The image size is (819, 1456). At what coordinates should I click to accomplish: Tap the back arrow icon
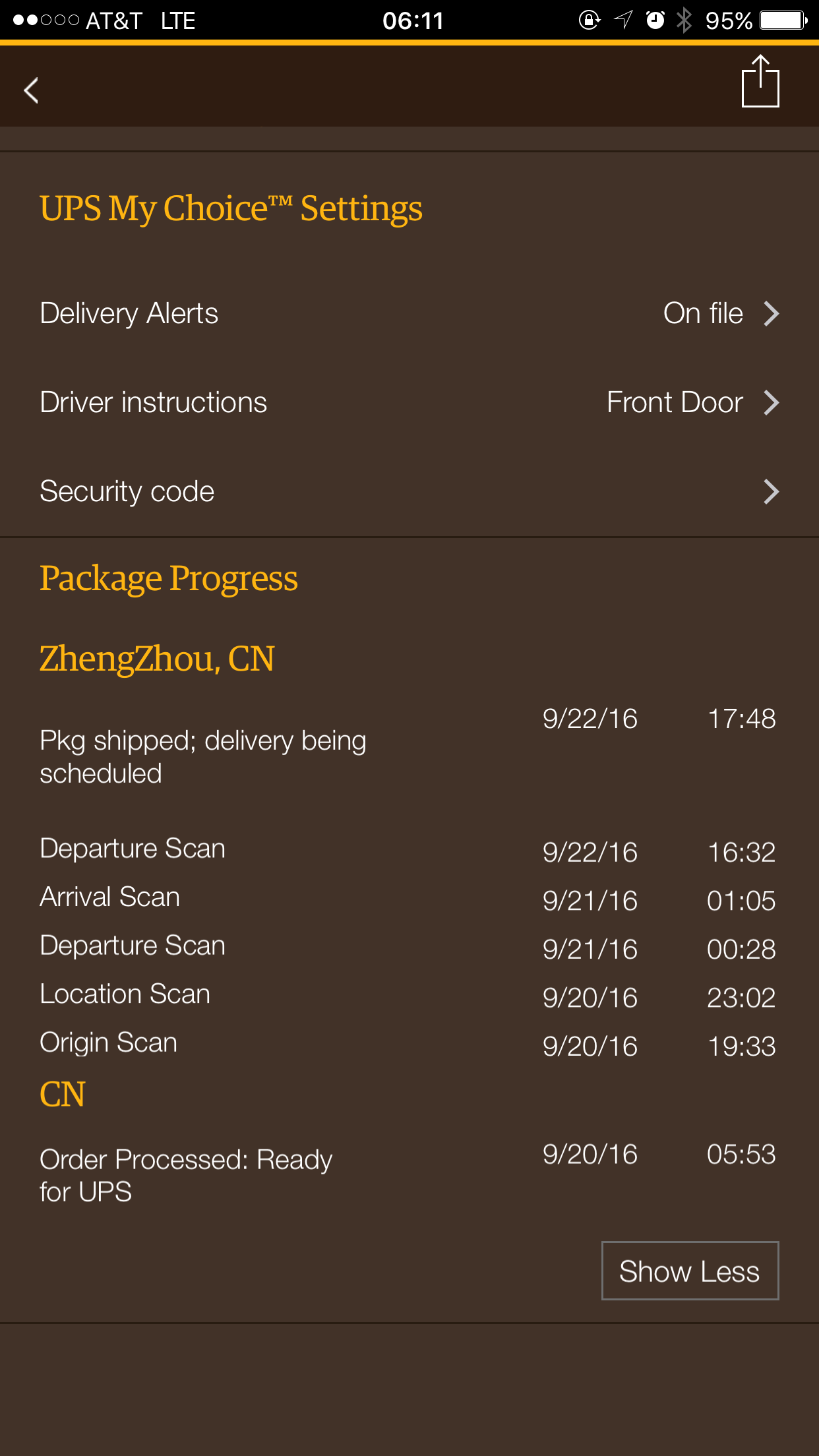pos(31,90)
